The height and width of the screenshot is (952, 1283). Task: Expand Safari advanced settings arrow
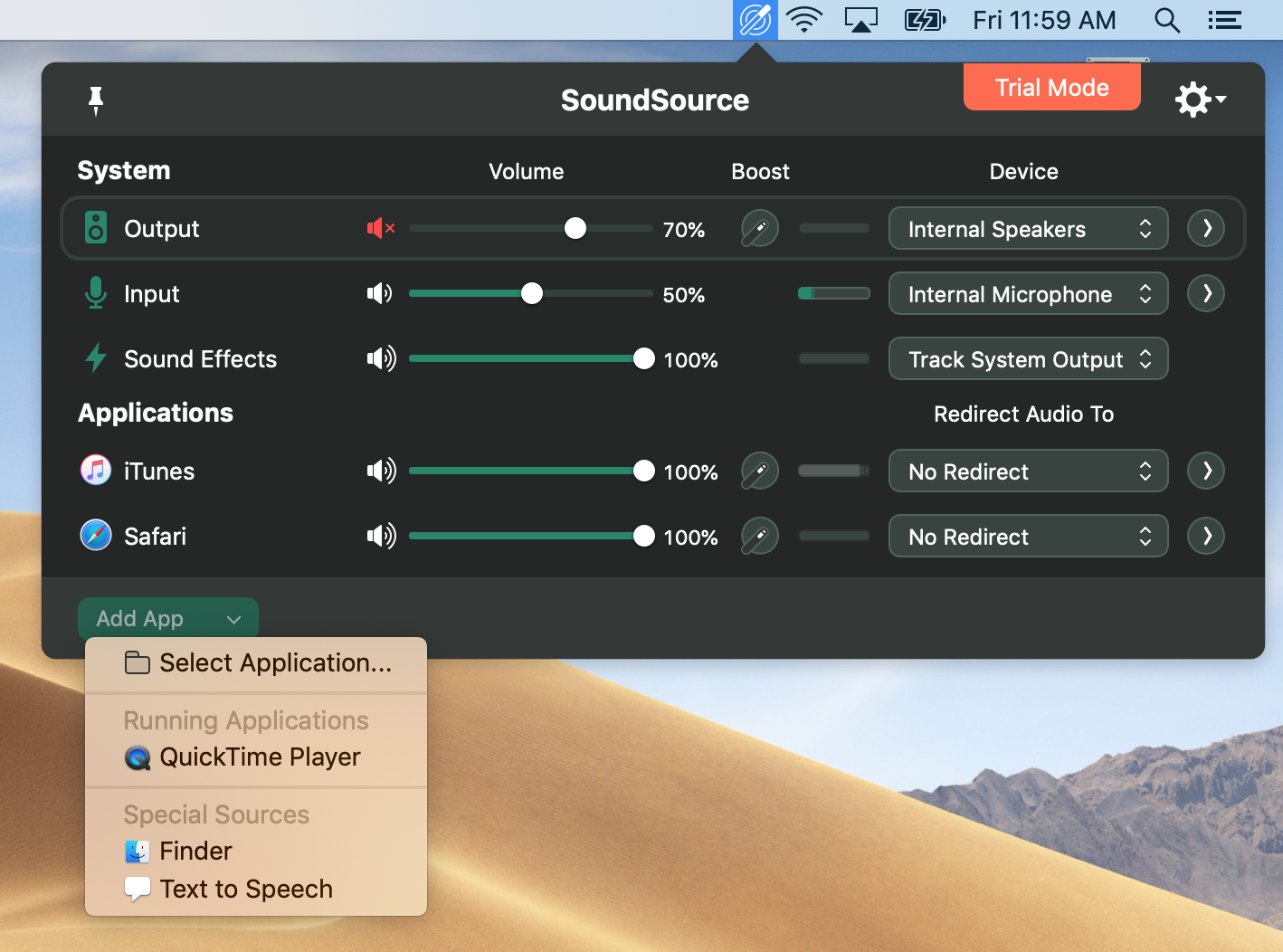click(x=1206, y=536)
